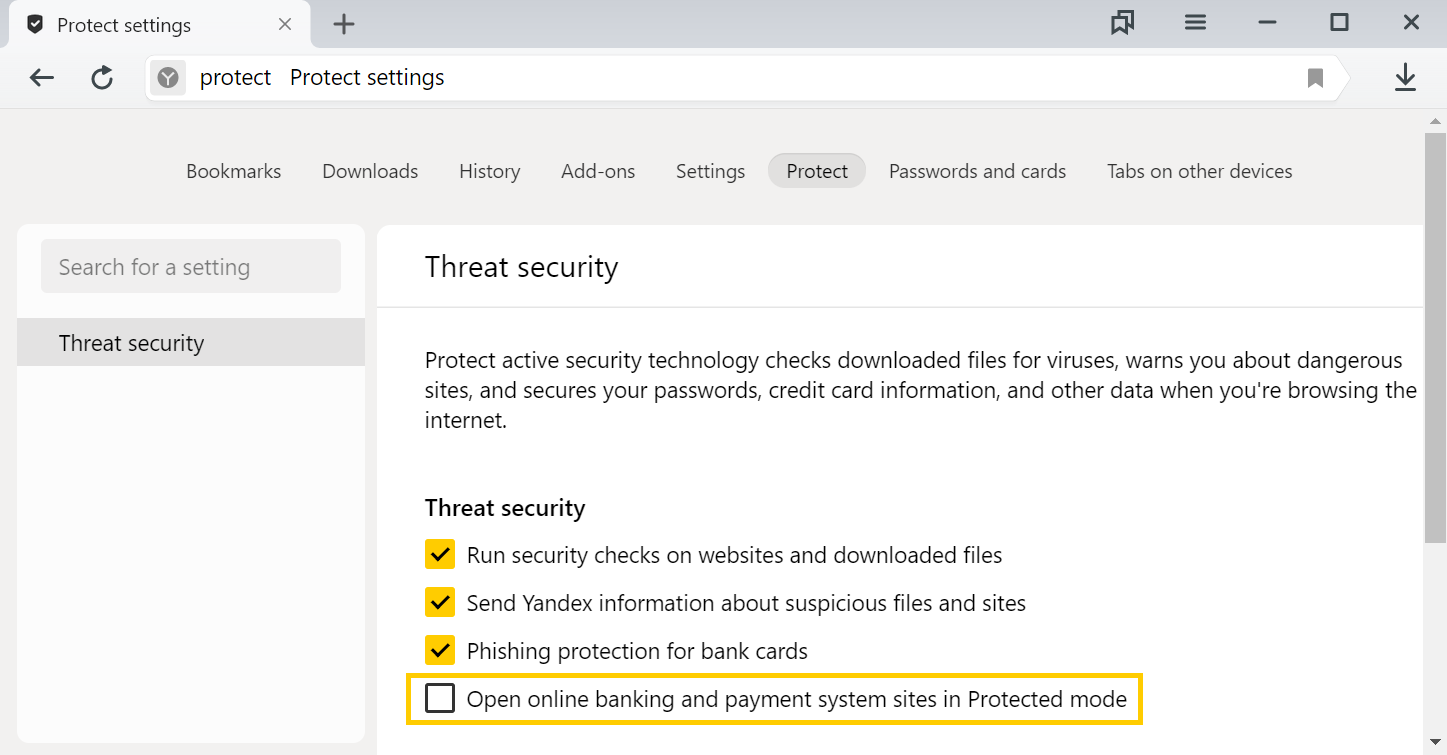Click the shield icon on the Protect settings tab
Image resolution: width=1447 pixels, height=755 pixels.
[x=35, y=24]
